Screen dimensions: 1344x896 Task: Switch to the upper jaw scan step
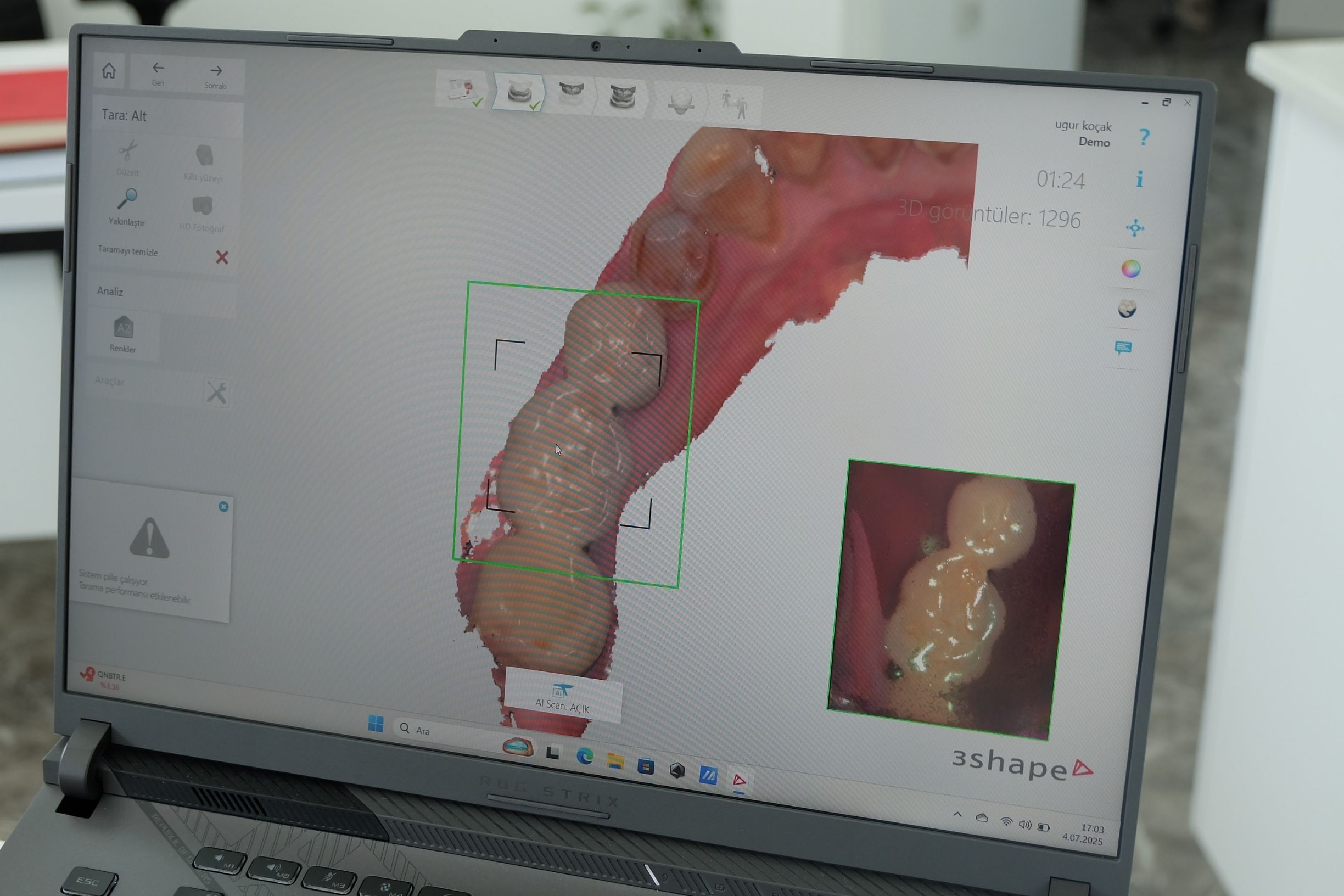pyautogui.click(x=571, y=93)
